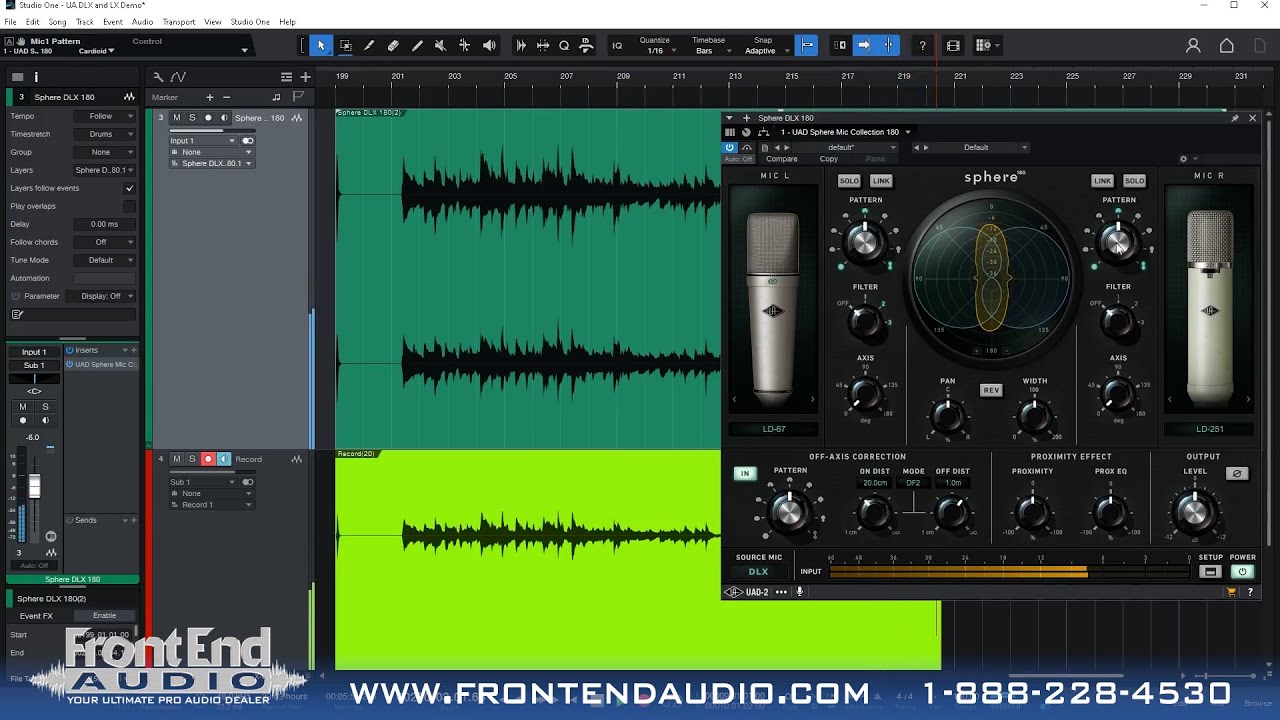Click the Copy button in plugin header
The height and width of the screenshot is (720, 1280).
pos(829,159)
